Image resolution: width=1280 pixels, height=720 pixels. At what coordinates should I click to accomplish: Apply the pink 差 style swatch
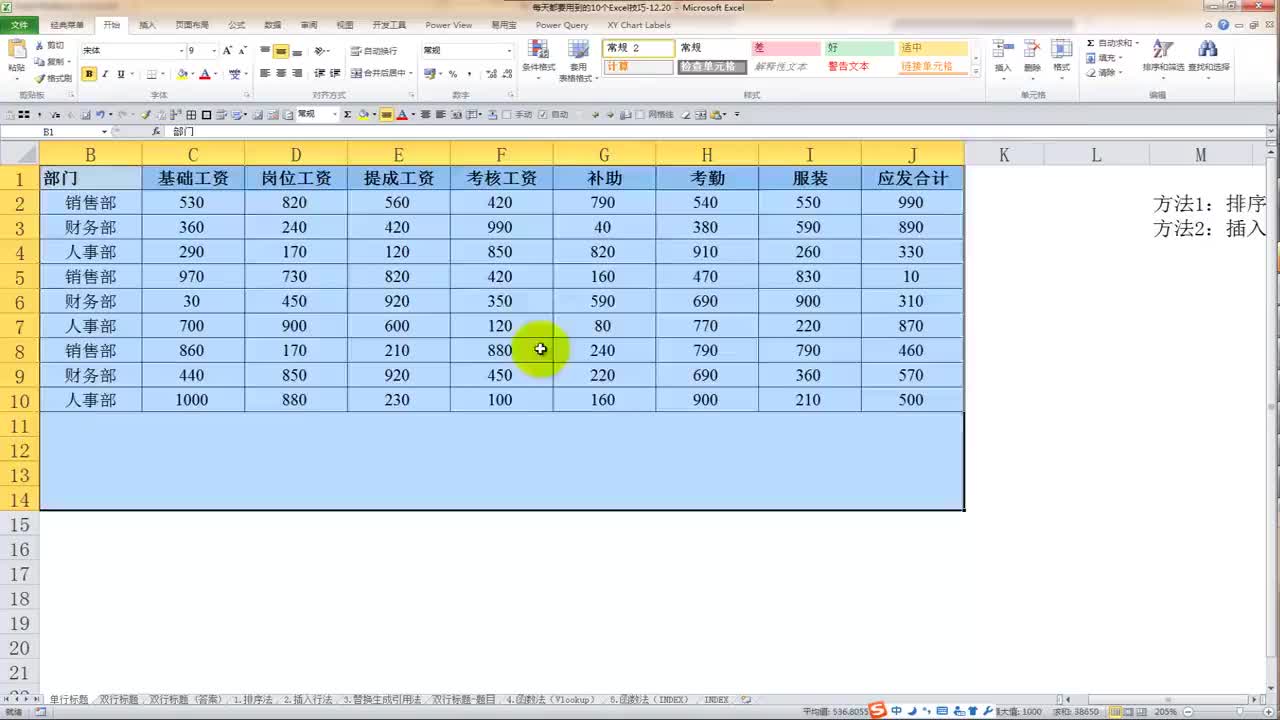tap(785, 48)
